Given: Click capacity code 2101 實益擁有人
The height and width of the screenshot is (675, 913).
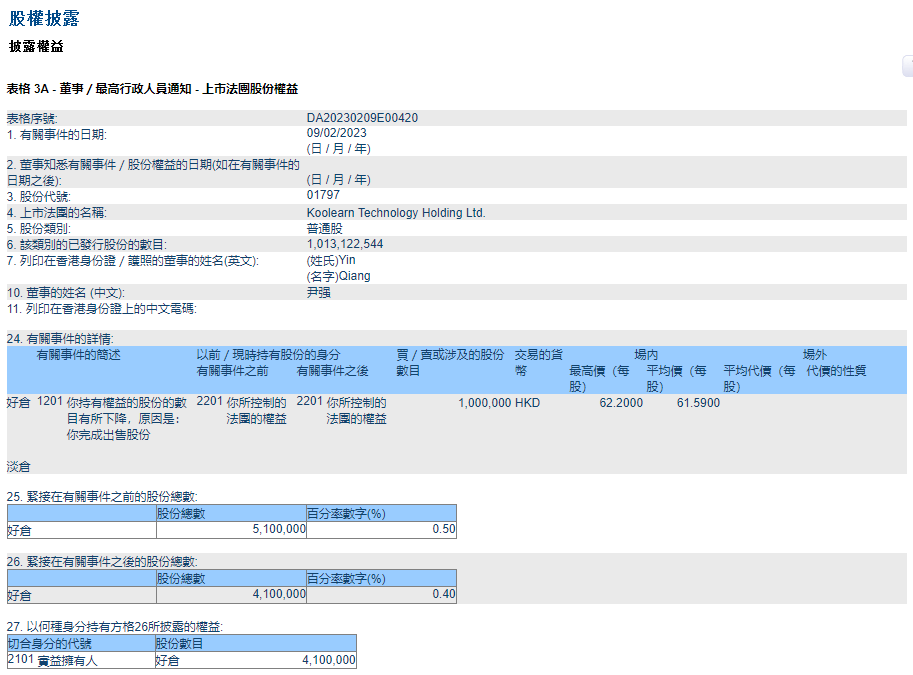Looking at the screenshot, I should pyautogui.click(x=67, y=660).
